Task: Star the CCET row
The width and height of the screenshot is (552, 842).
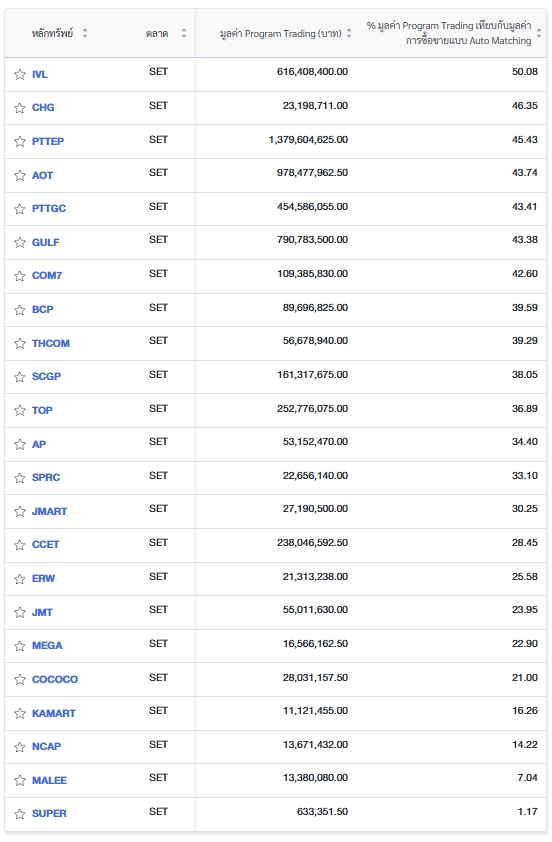Action: point(20,545)
